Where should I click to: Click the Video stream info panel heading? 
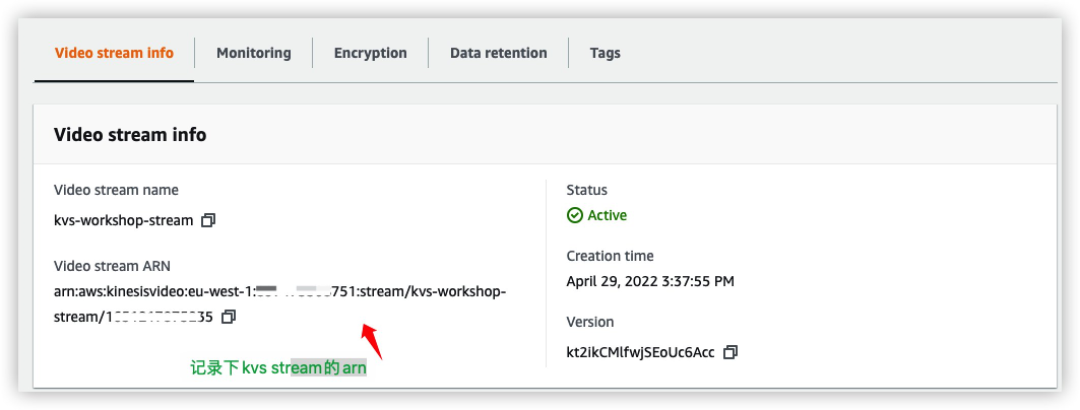pyautogui.click(x=130, y=134)
